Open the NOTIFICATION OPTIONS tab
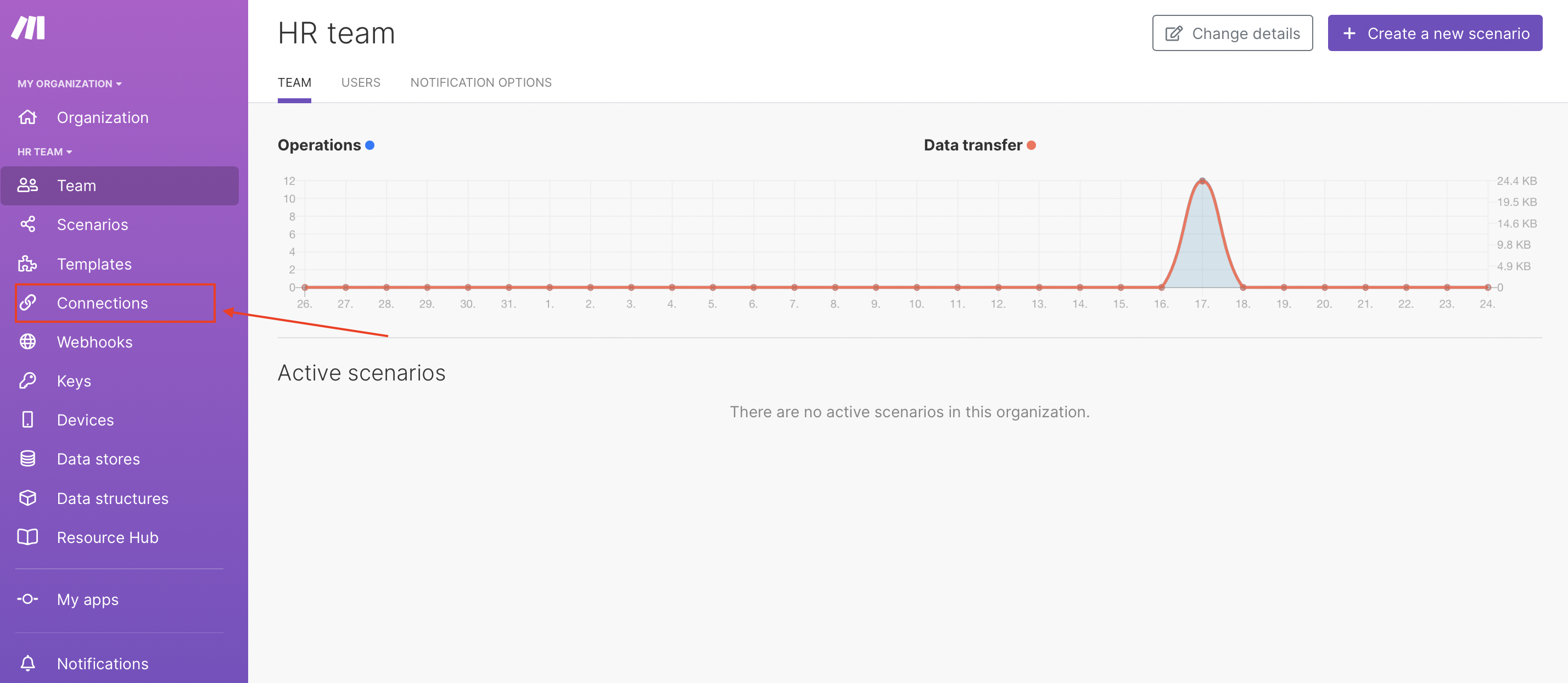Image resolution: width=1568 pixels, height=683 pixels. 481,83
